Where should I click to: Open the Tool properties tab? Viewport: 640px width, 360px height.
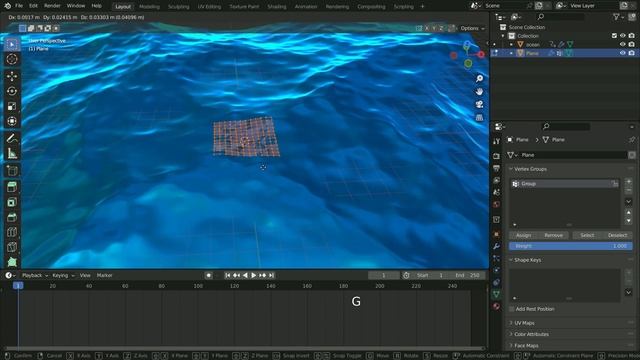click(x=496, y=141)
